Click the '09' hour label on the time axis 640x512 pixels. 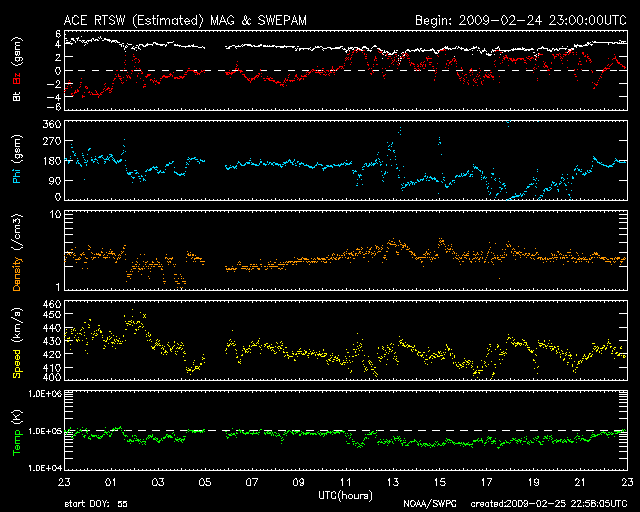coord(299,483)
